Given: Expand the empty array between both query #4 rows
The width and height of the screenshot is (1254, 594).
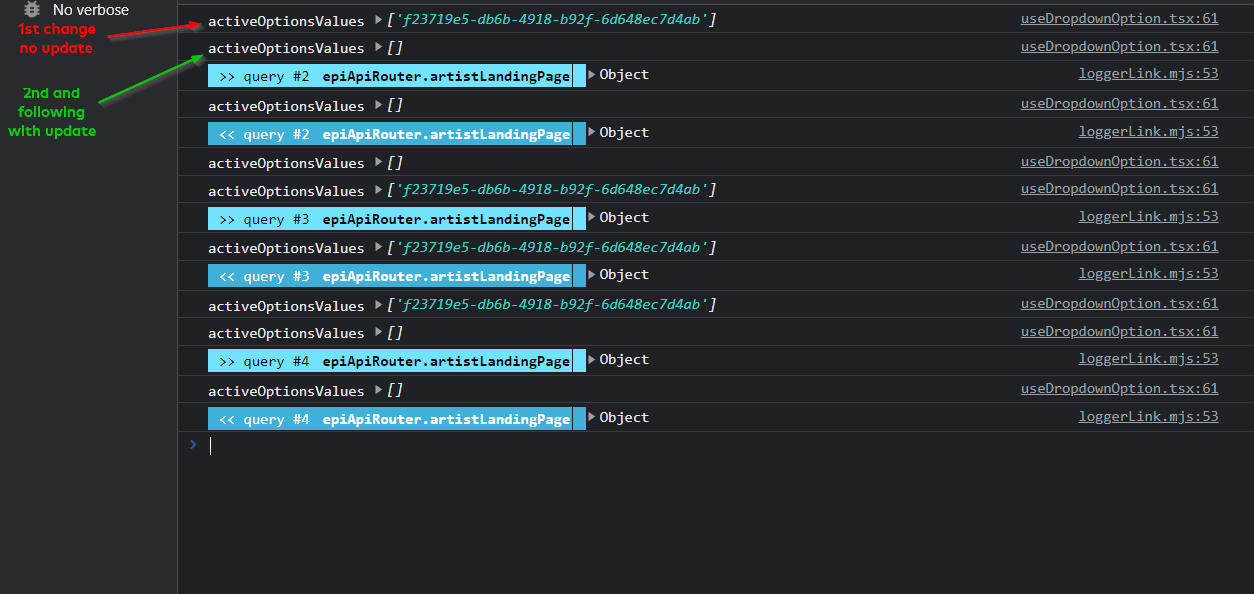Looking at the screenshot, I should (x=378, y=390).
